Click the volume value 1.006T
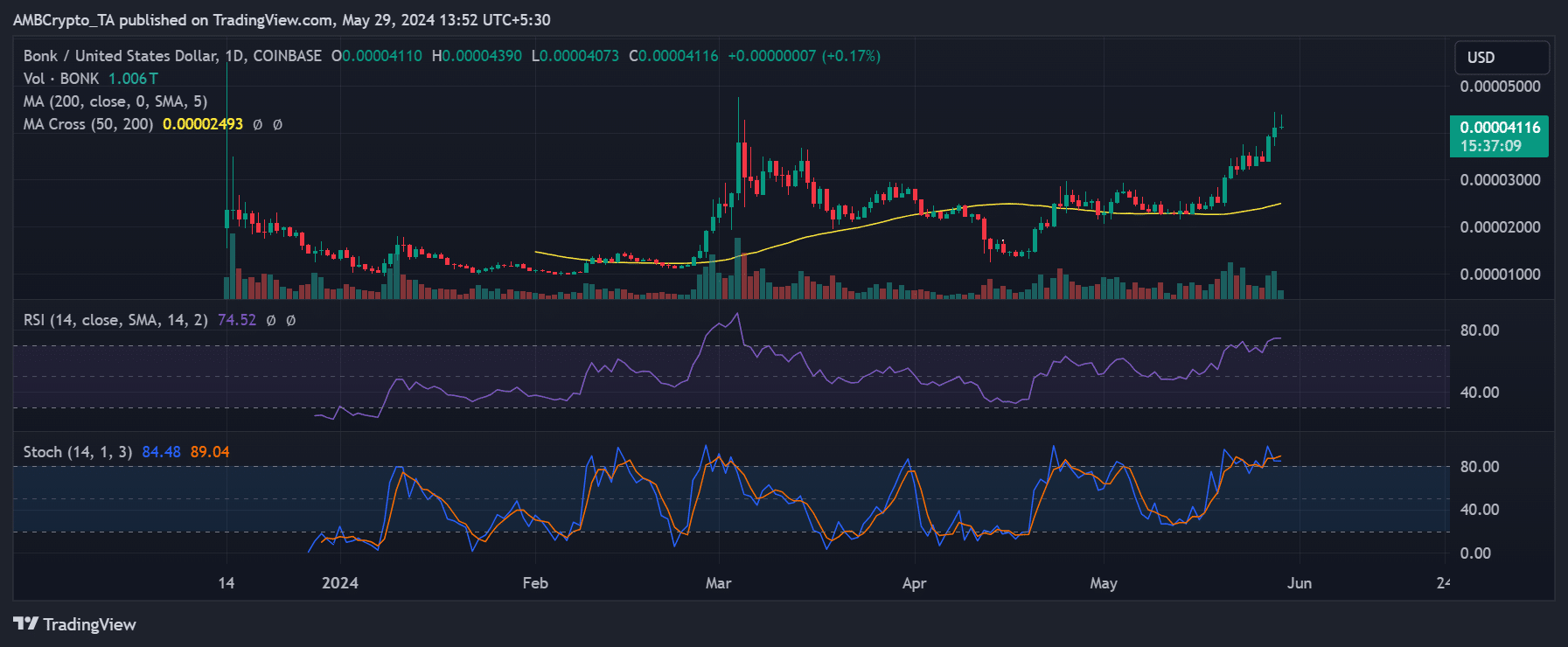1568x647 pixels. pos(134,79)
